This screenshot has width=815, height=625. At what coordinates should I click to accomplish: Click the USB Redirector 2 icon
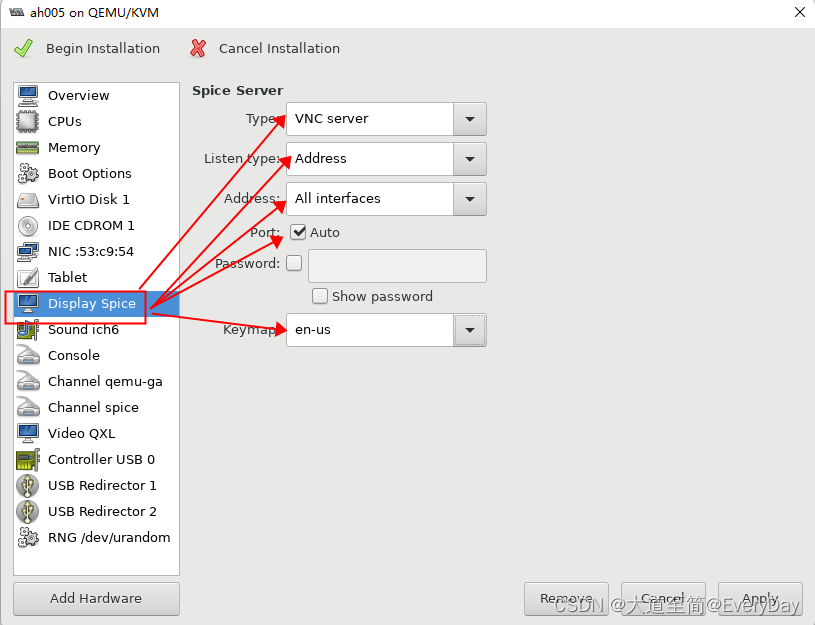(x=28, y=512)
